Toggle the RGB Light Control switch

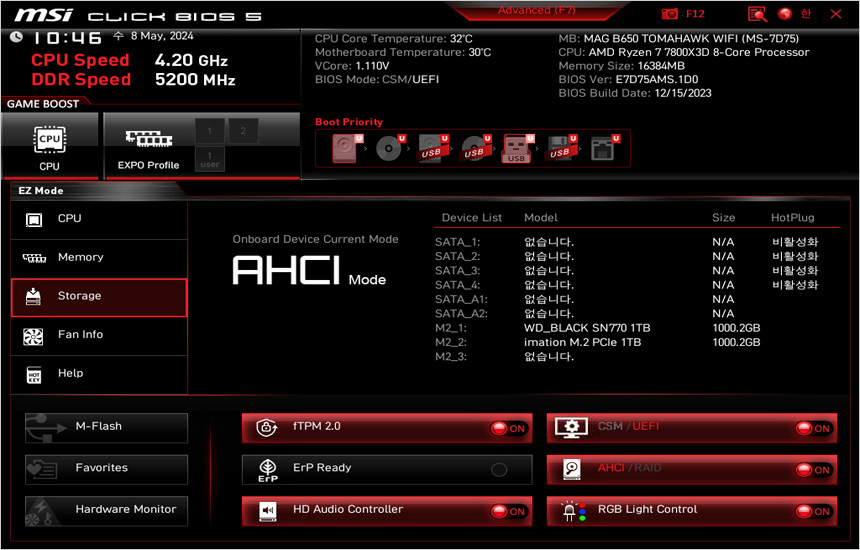(x=813, y=512)
